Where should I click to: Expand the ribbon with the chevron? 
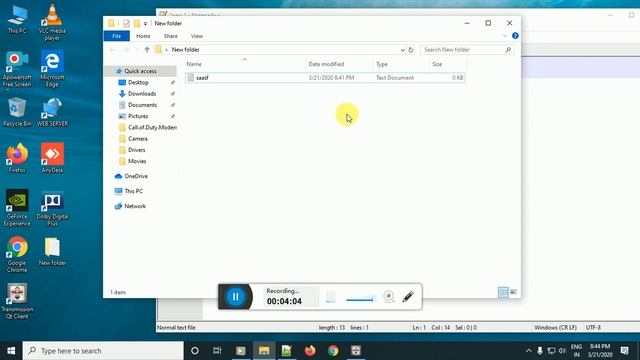(505, 36)
